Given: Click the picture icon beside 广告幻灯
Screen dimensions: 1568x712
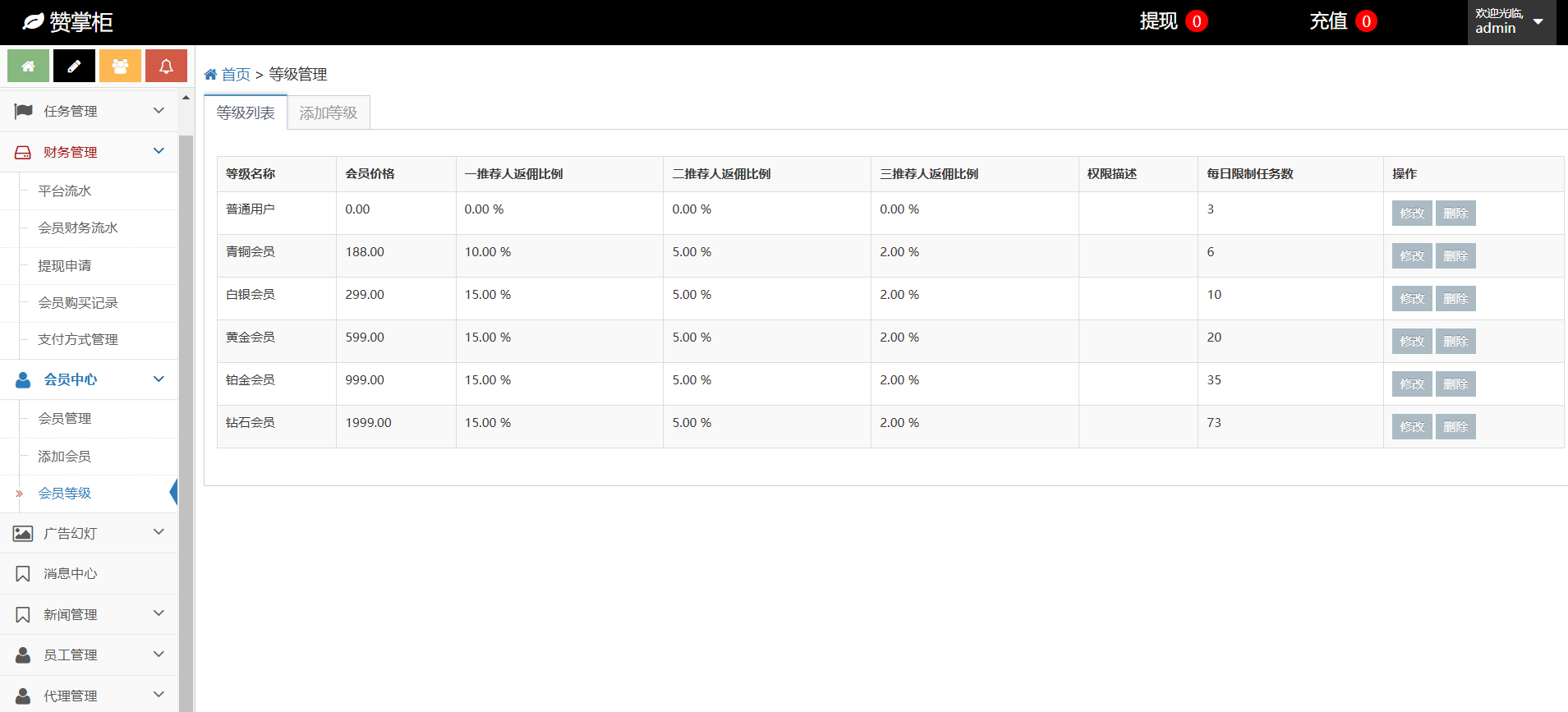Looking at the screenshot, I should point(23,534).
